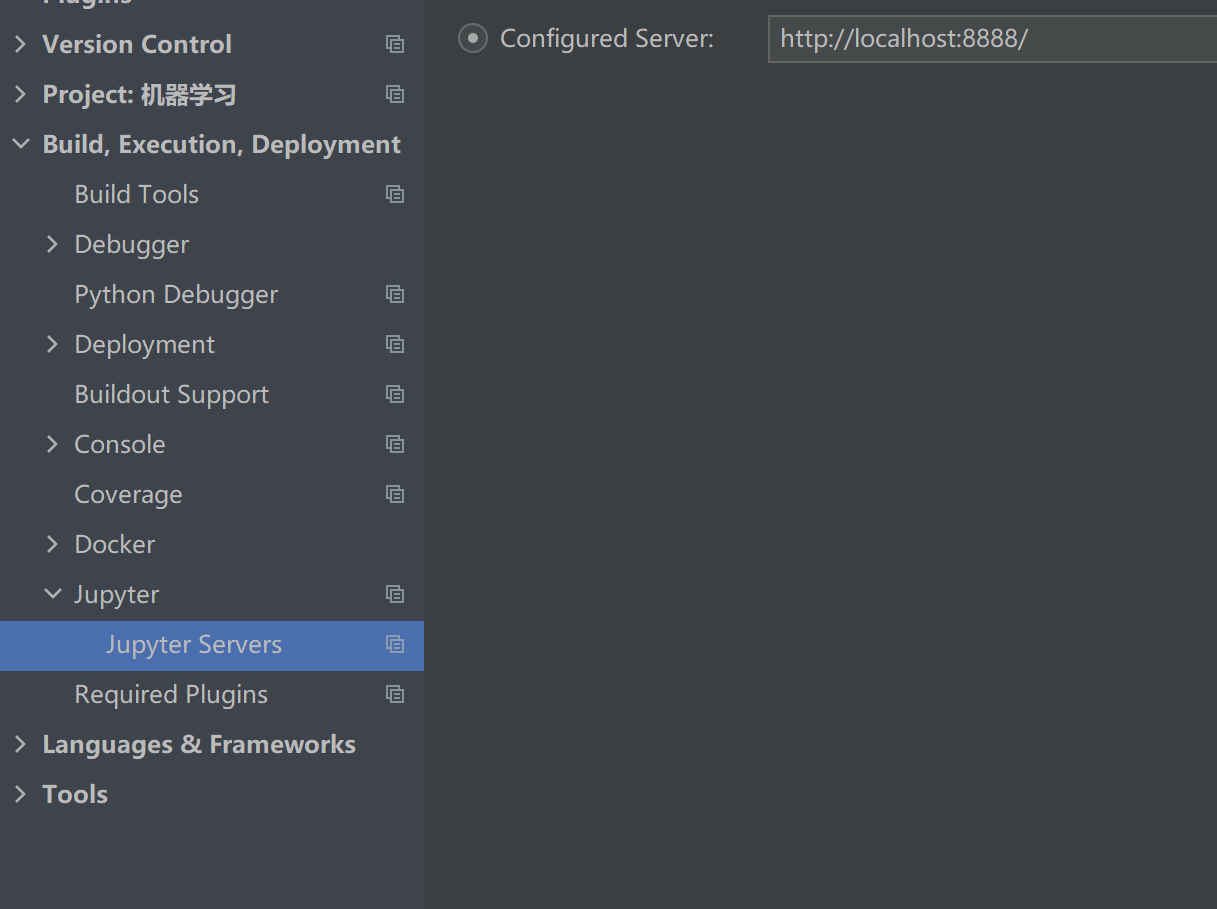Viewport: 1217px width, 909px height.
Task: Expand the Docker settings node
Action: 52,544
